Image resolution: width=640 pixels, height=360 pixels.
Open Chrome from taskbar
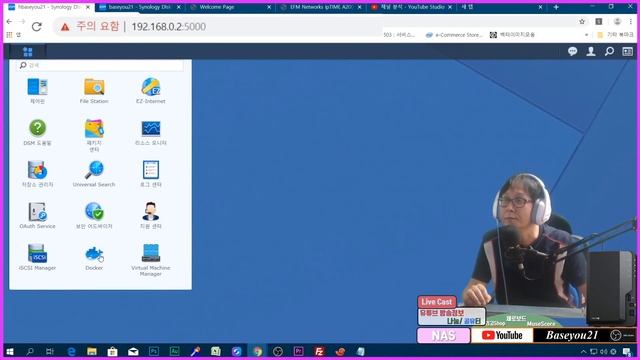257,351
